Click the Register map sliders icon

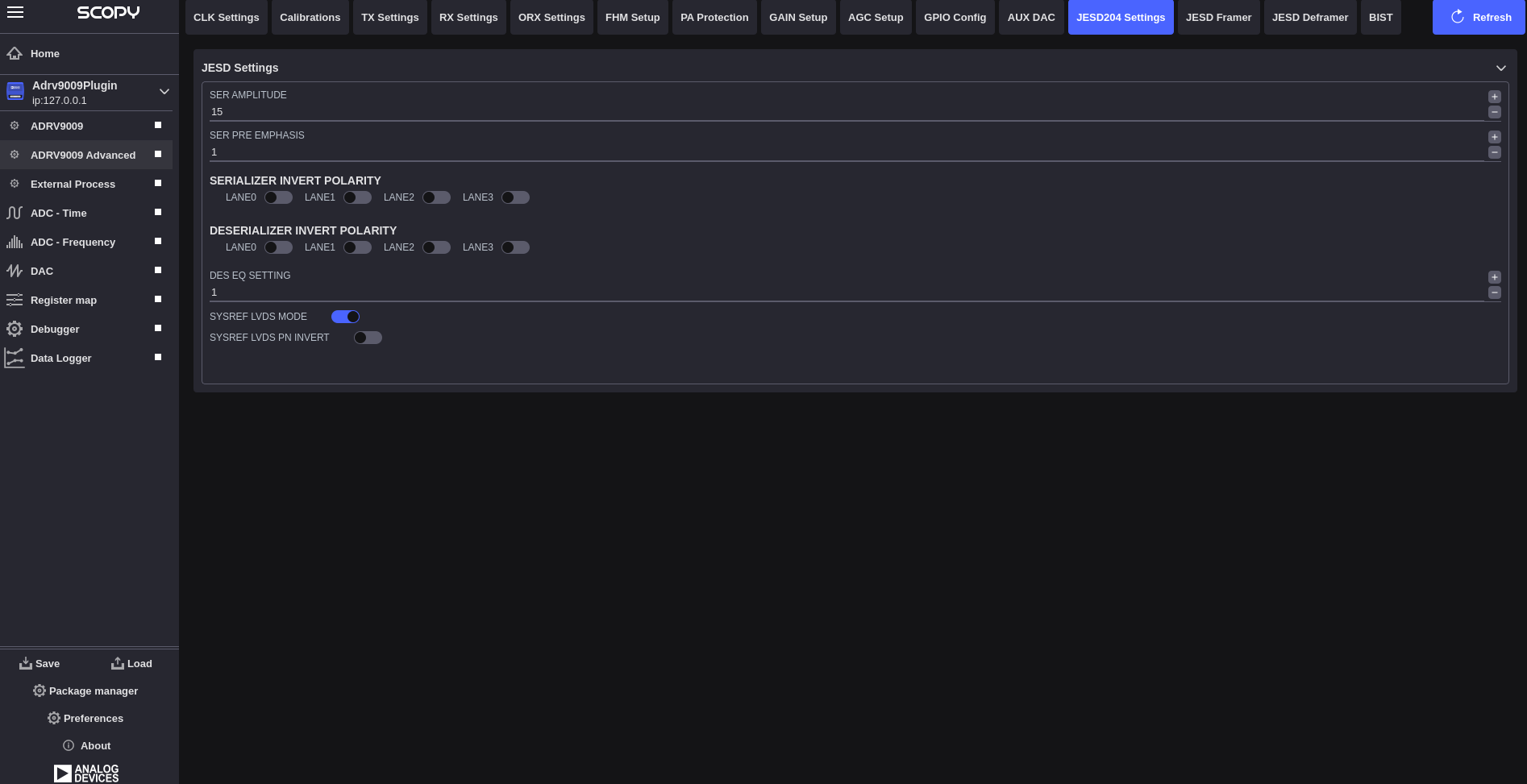point(15,300)
